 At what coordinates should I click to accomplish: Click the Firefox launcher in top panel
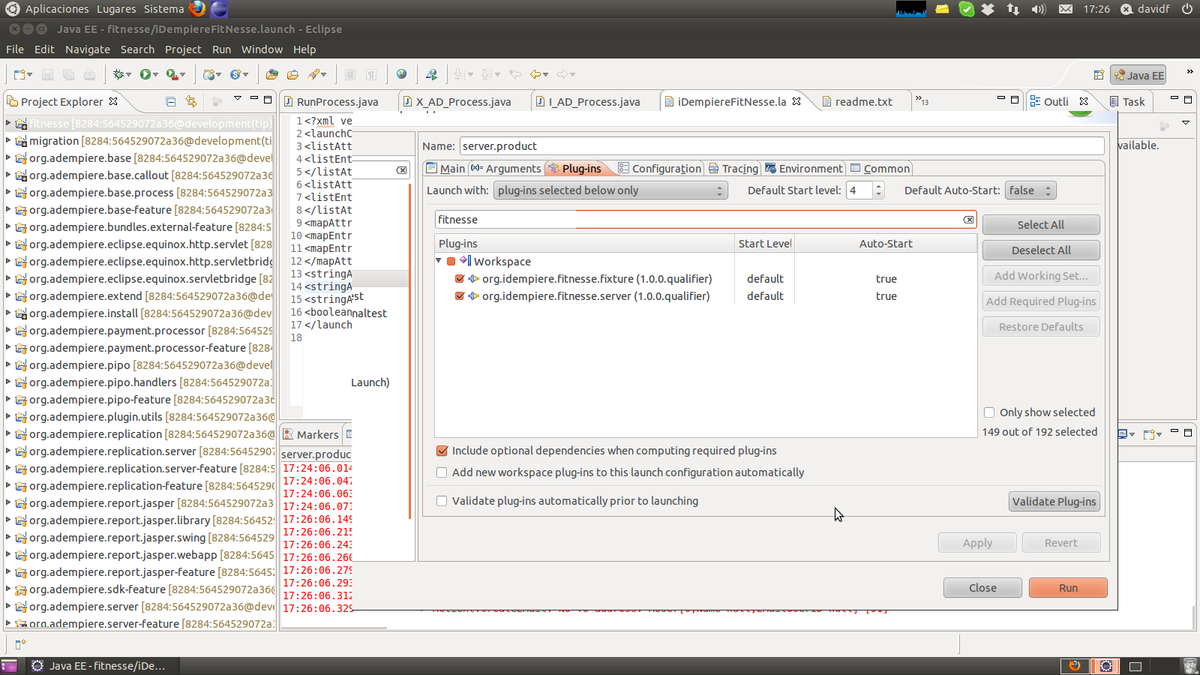pos(197,9)
